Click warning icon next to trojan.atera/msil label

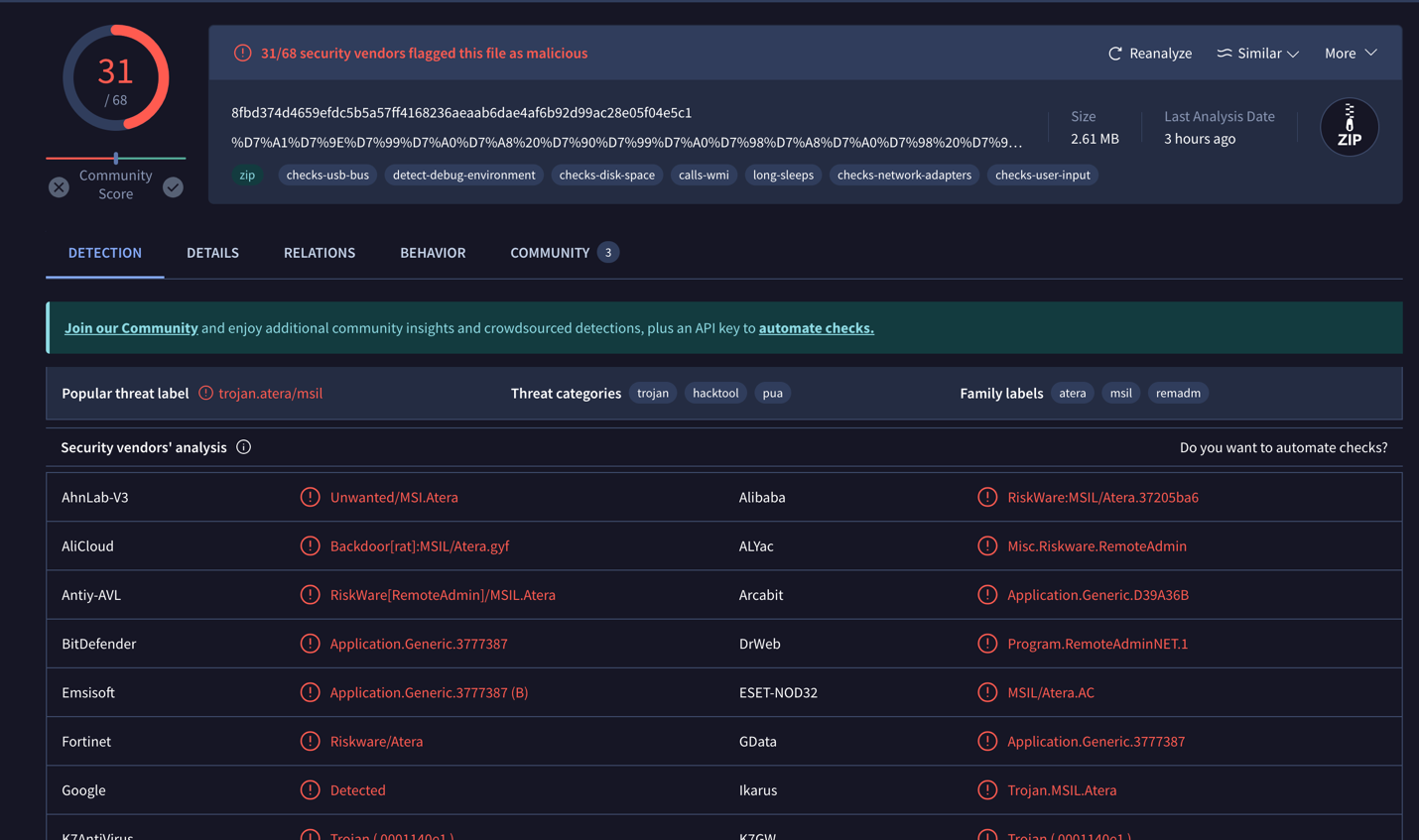pyautogui.click(x=205, y=393)
